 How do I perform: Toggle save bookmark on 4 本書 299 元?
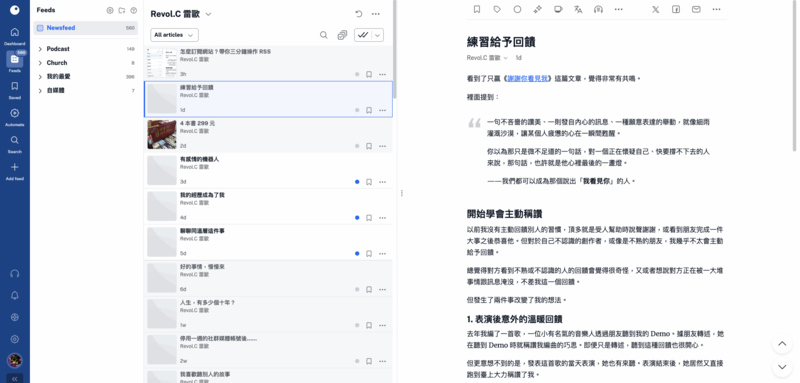coord(369,146)
